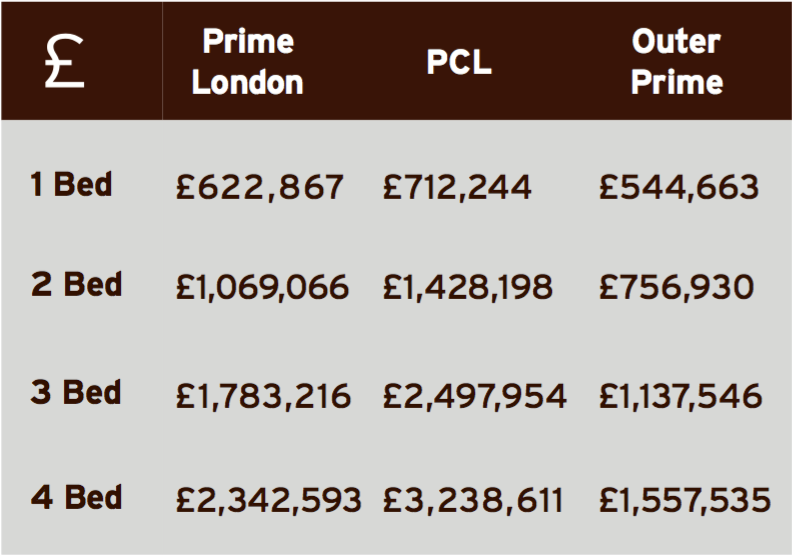
Task: Highlight the £3,238,611 figure
Action: tap(473, 499)
